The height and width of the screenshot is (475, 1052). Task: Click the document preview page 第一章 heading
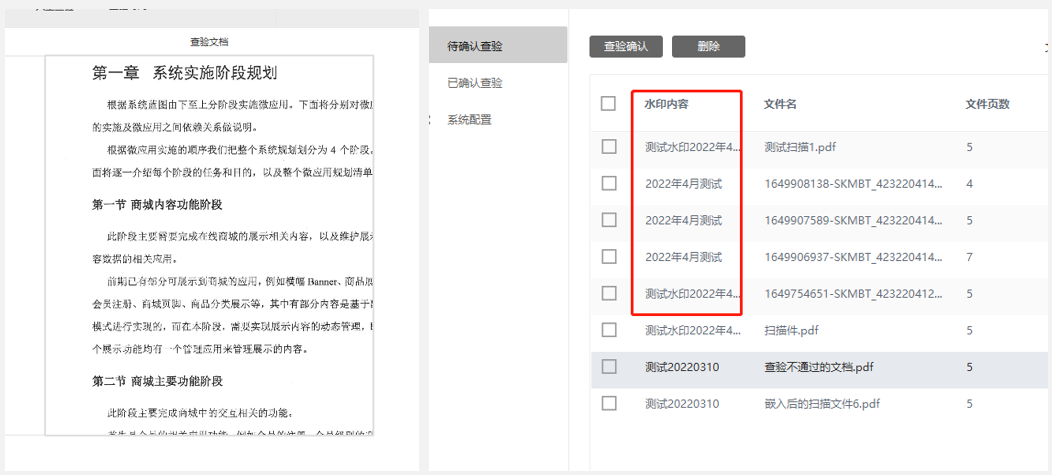pyautogui.click(x=184, y=73)
